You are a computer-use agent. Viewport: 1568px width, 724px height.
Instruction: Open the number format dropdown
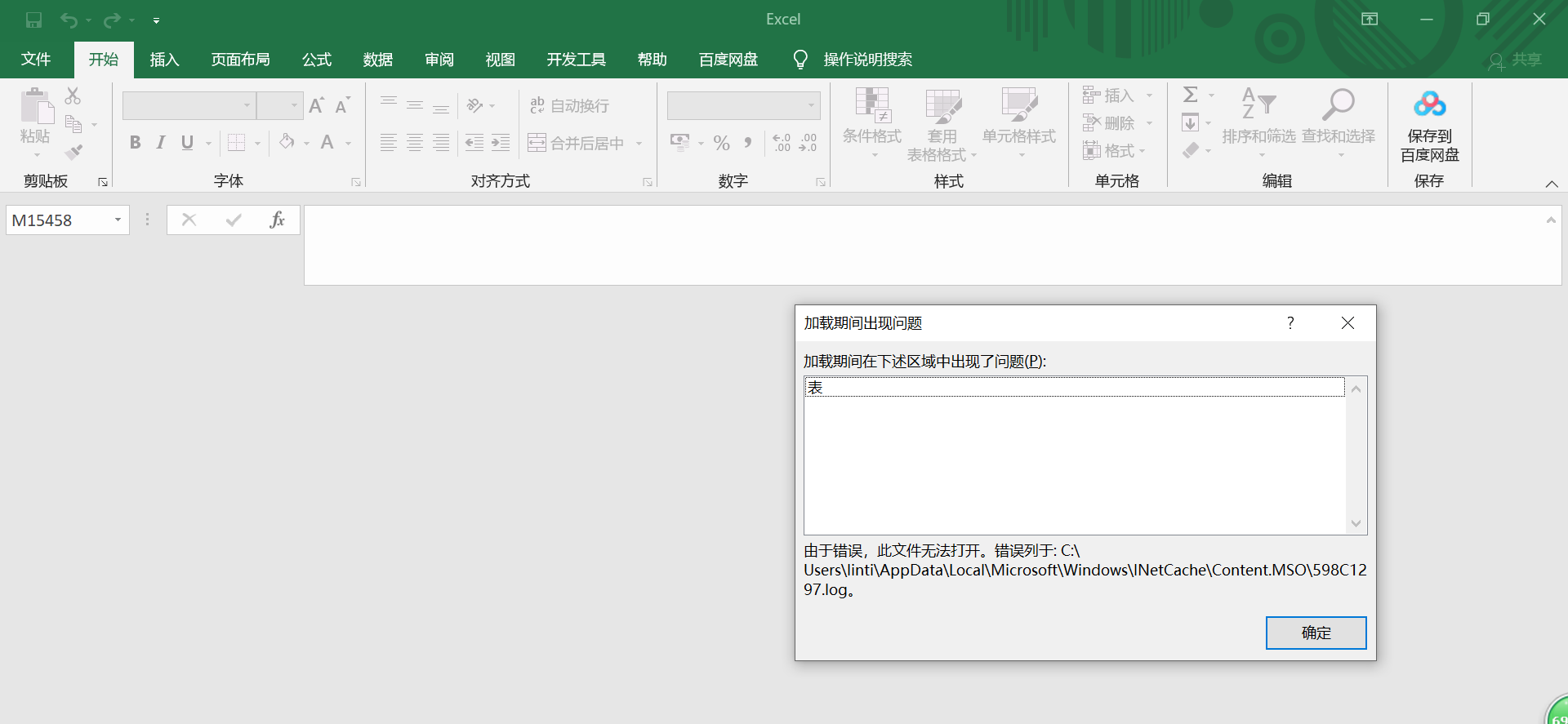click(811, 105)
